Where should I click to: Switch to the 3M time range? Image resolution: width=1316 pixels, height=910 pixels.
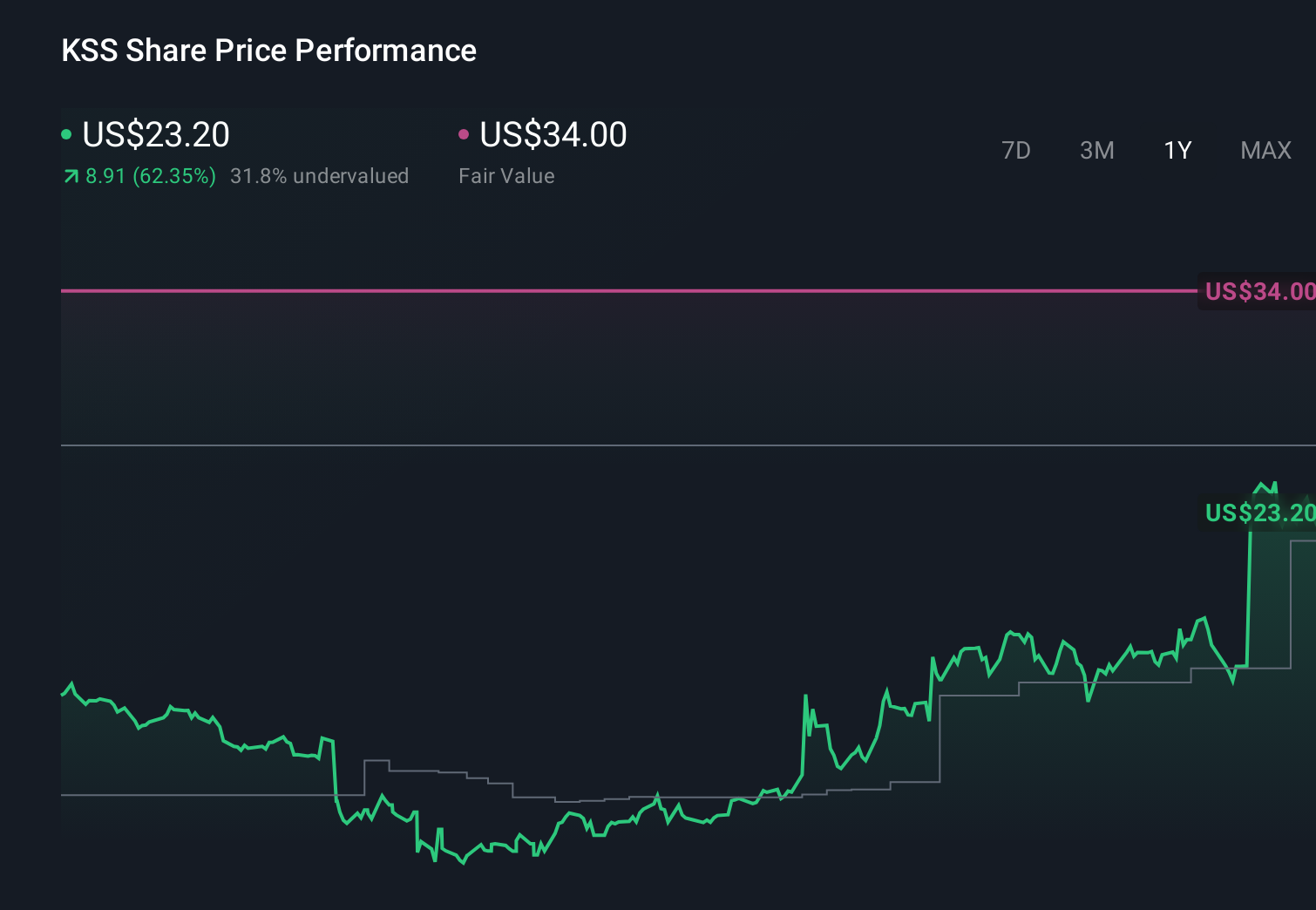tap(1096, 150)
